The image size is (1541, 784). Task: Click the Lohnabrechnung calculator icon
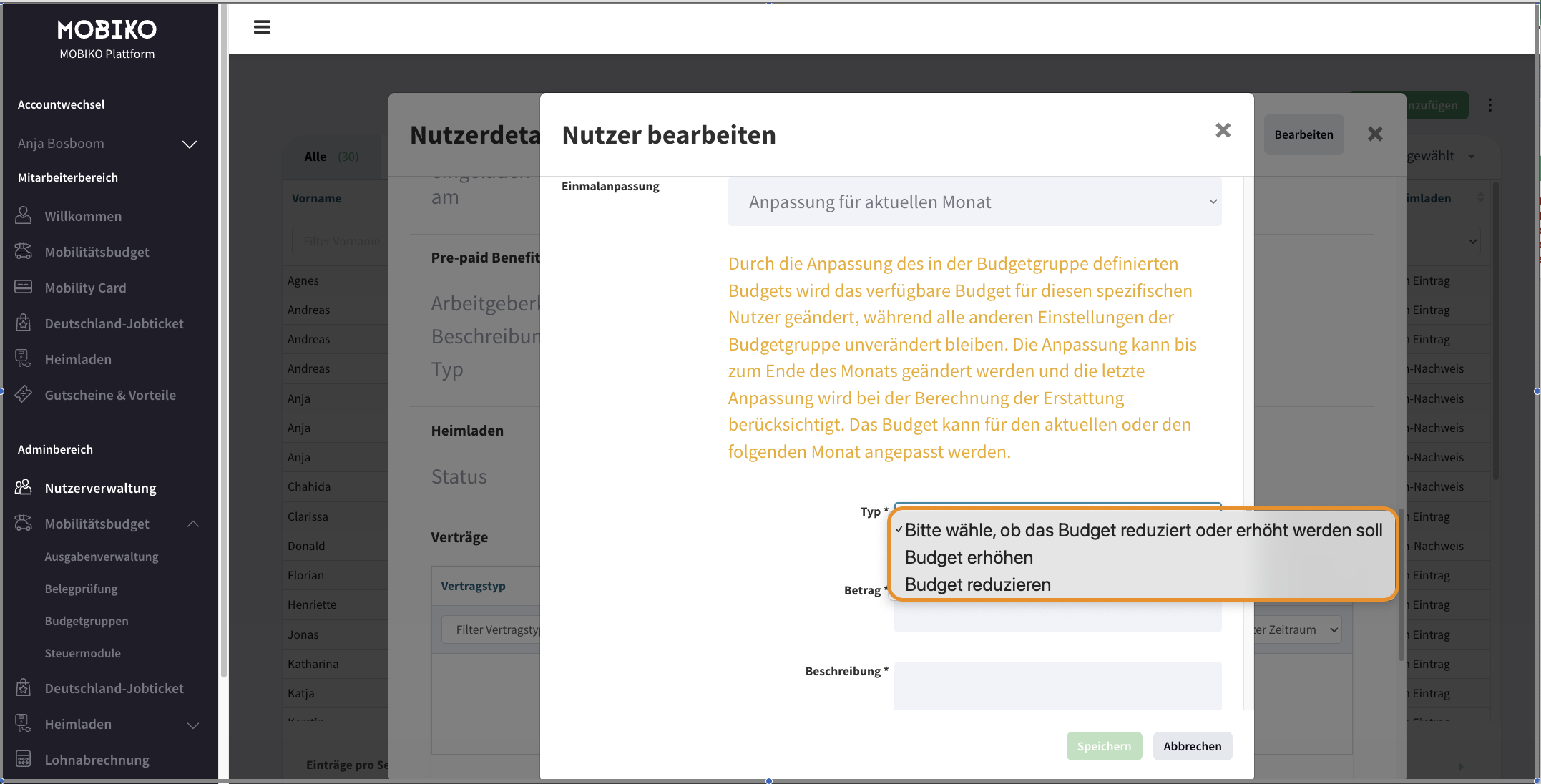pyautogui.click(x=24, y=759)
